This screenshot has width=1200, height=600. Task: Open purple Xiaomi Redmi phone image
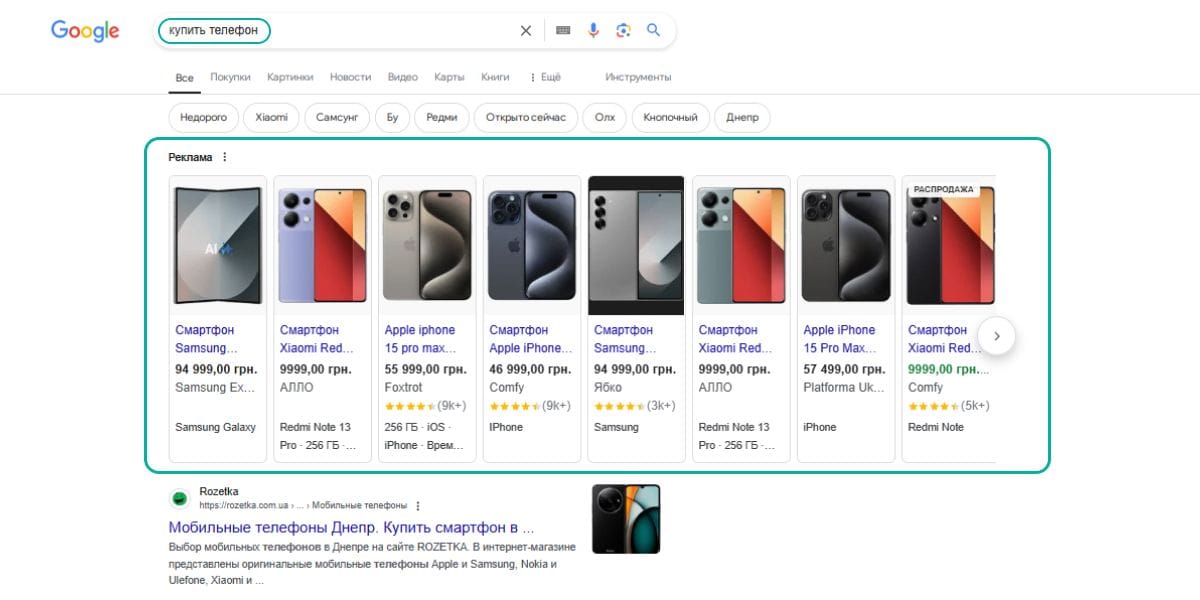(x=323, y=246)
